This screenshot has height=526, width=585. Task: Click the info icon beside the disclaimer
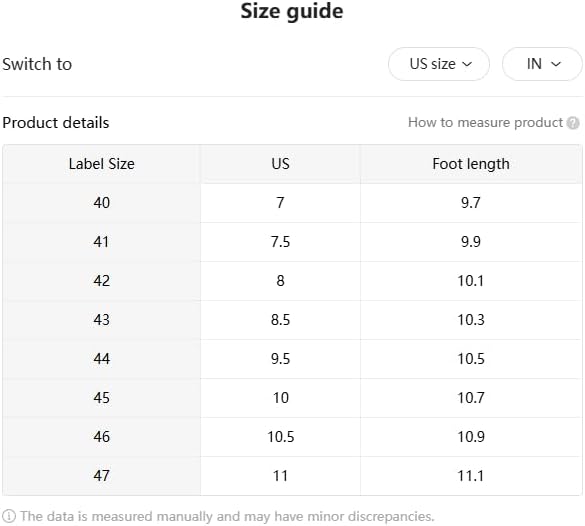click(9, 516)
